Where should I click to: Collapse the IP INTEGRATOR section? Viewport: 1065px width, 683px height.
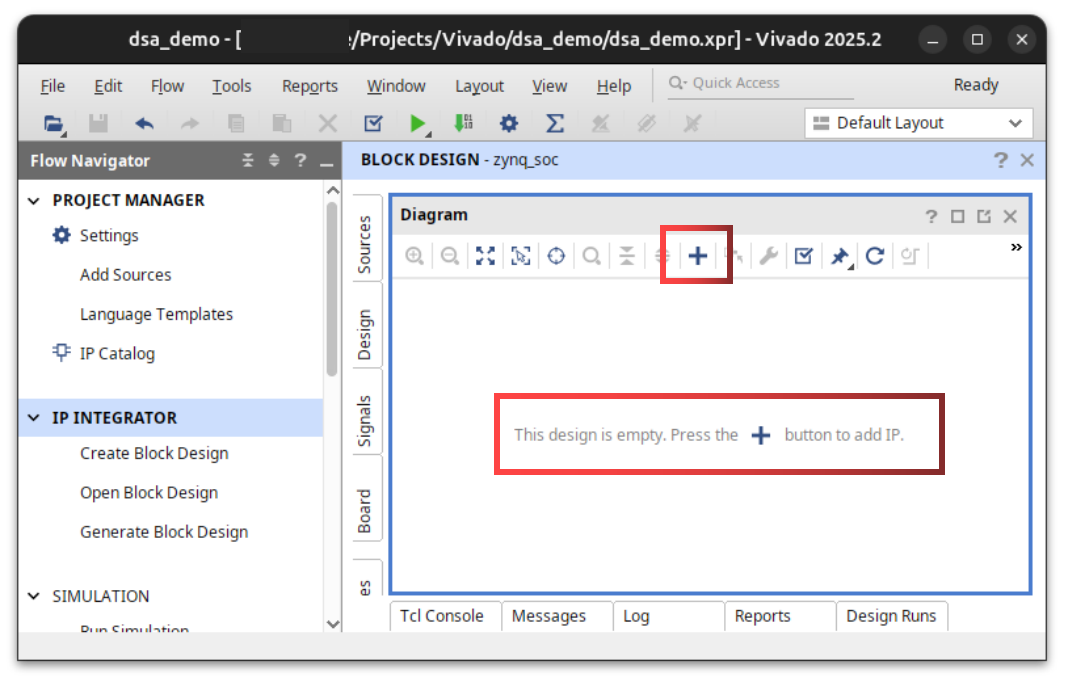(35, 418)
